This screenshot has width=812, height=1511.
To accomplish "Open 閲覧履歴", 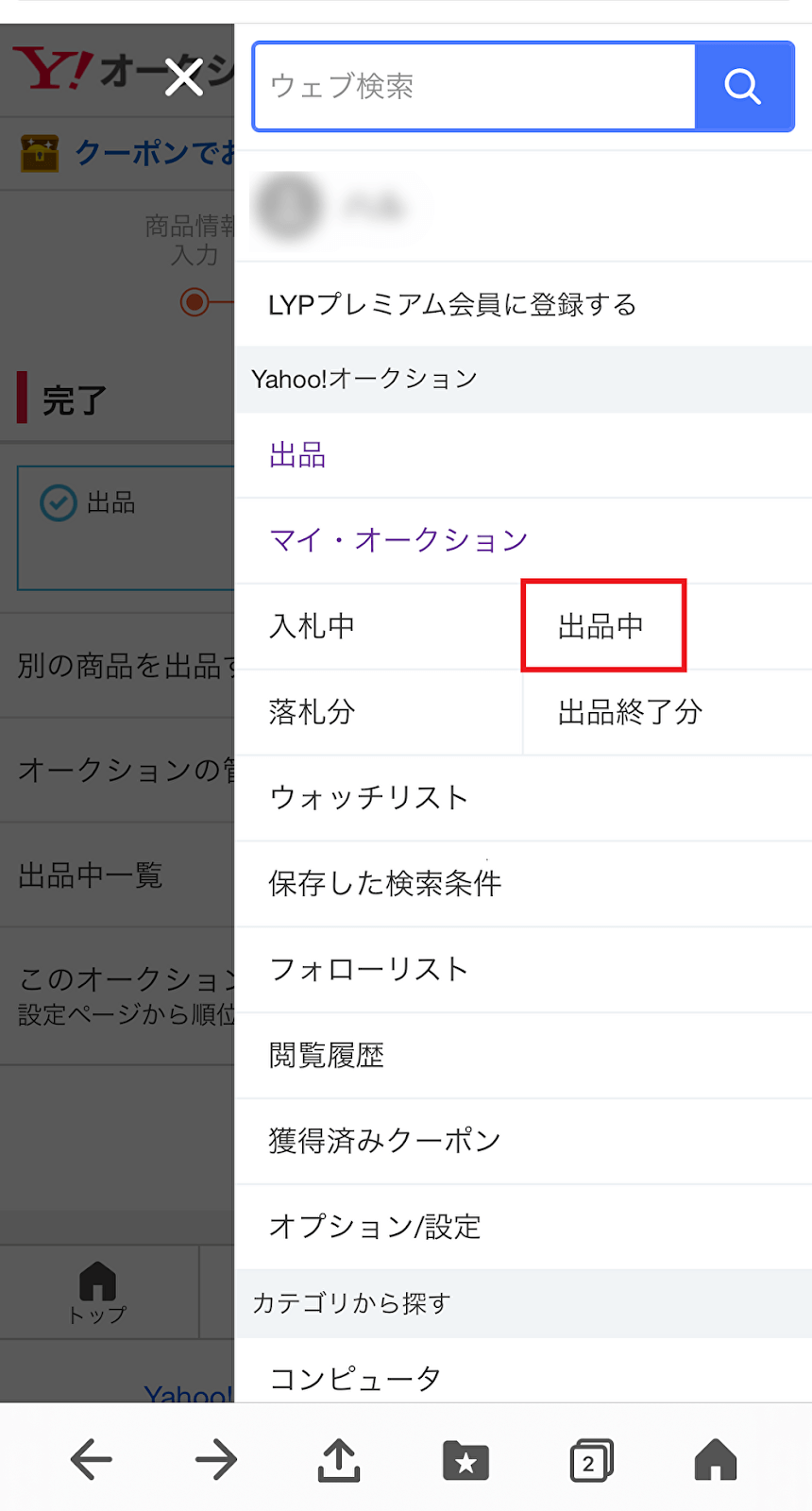I will [523, 1056].
